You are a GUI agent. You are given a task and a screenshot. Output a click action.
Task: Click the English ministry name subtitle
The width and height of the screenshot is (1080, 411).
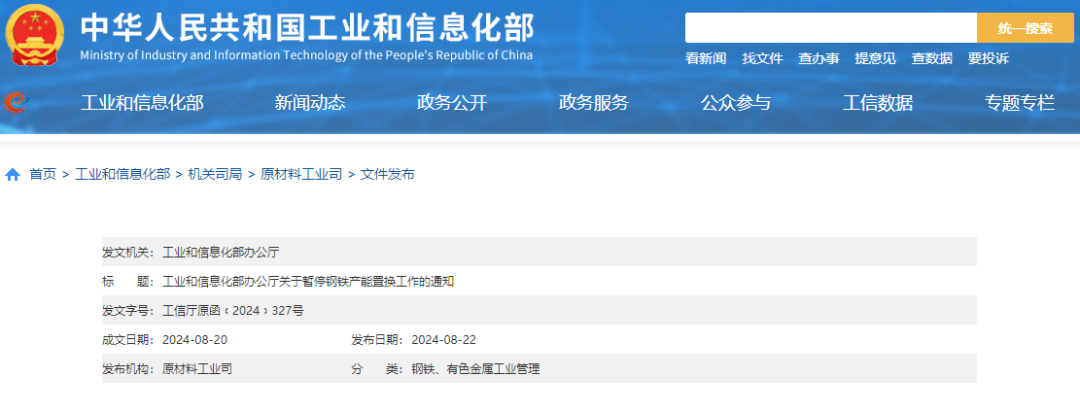click(307, 56)
